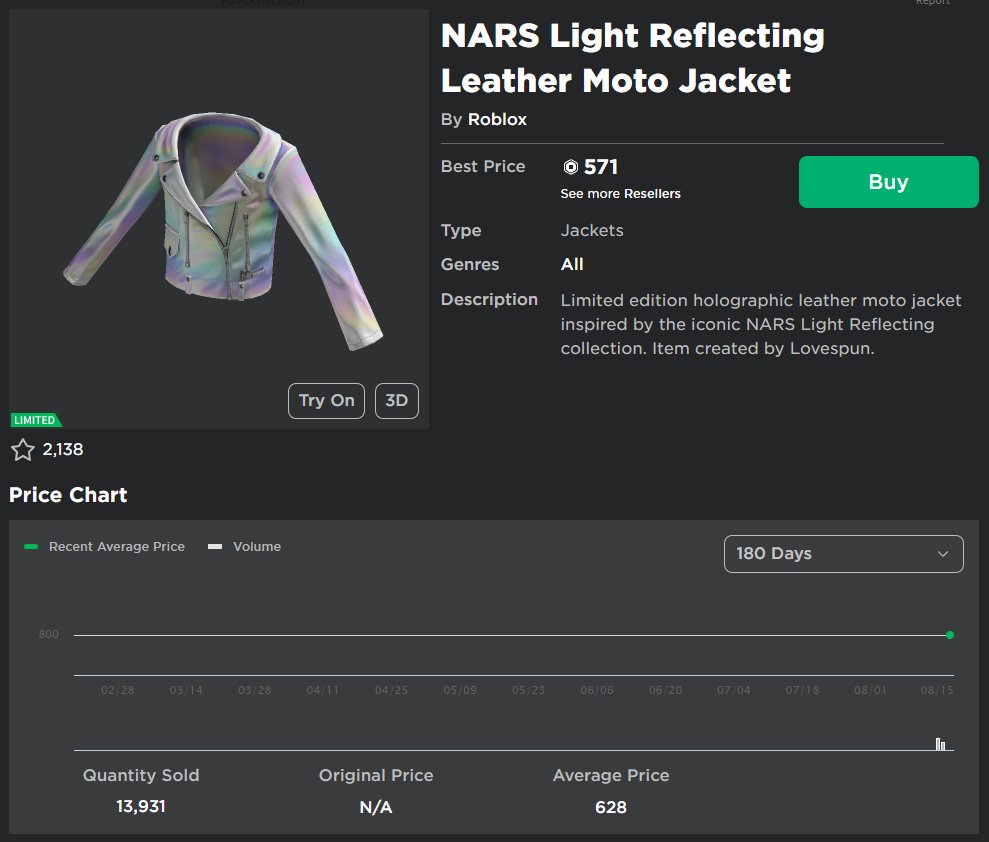This screenshot has height=842, width=989.
Task: Click the favorite star icon
Action: tap(23, 450)
